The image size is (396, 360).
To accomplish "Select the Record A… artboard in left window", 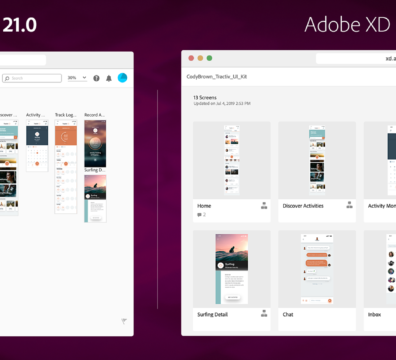I will point(95,143).
